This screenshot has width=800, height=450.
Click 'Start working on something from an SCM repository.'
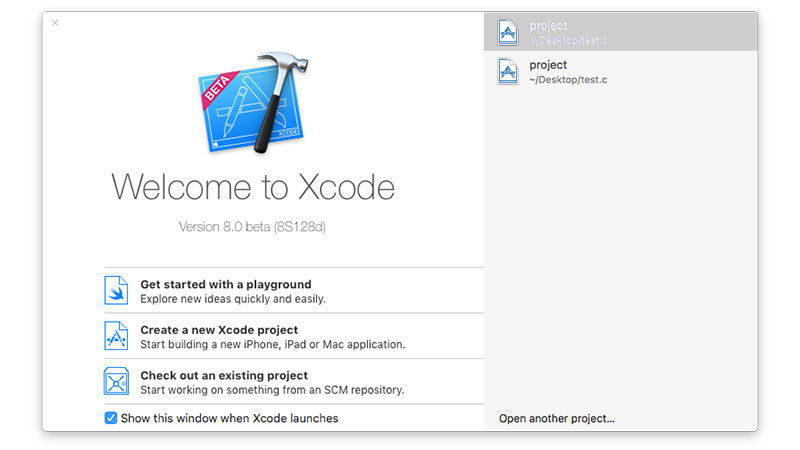pyautogui.click(x=272, y=390)
